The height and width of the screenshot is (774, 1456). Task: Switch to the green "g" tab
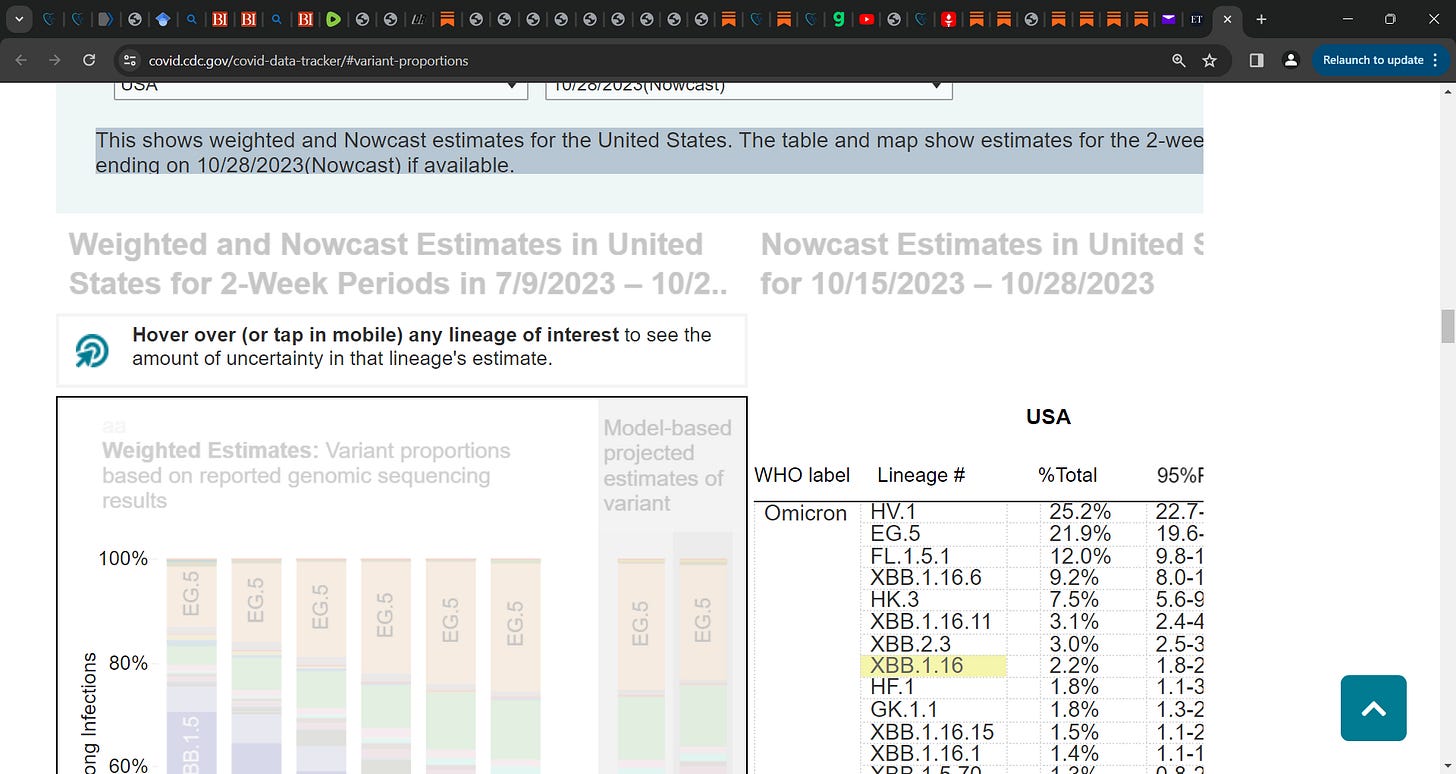click(x=839, y=19)
